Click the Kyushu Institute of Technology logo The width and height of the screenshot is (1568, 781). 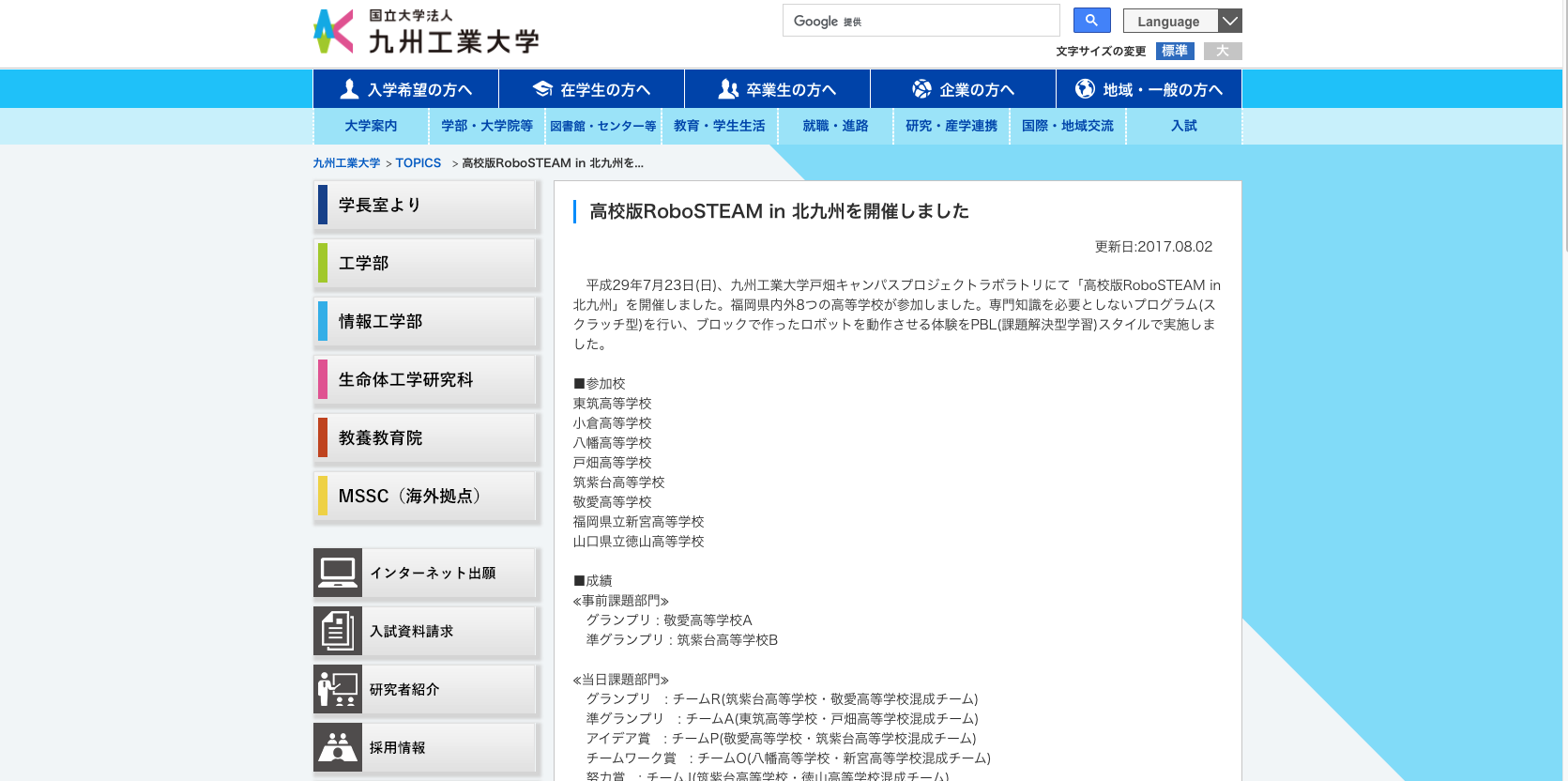tap(427, 32)
